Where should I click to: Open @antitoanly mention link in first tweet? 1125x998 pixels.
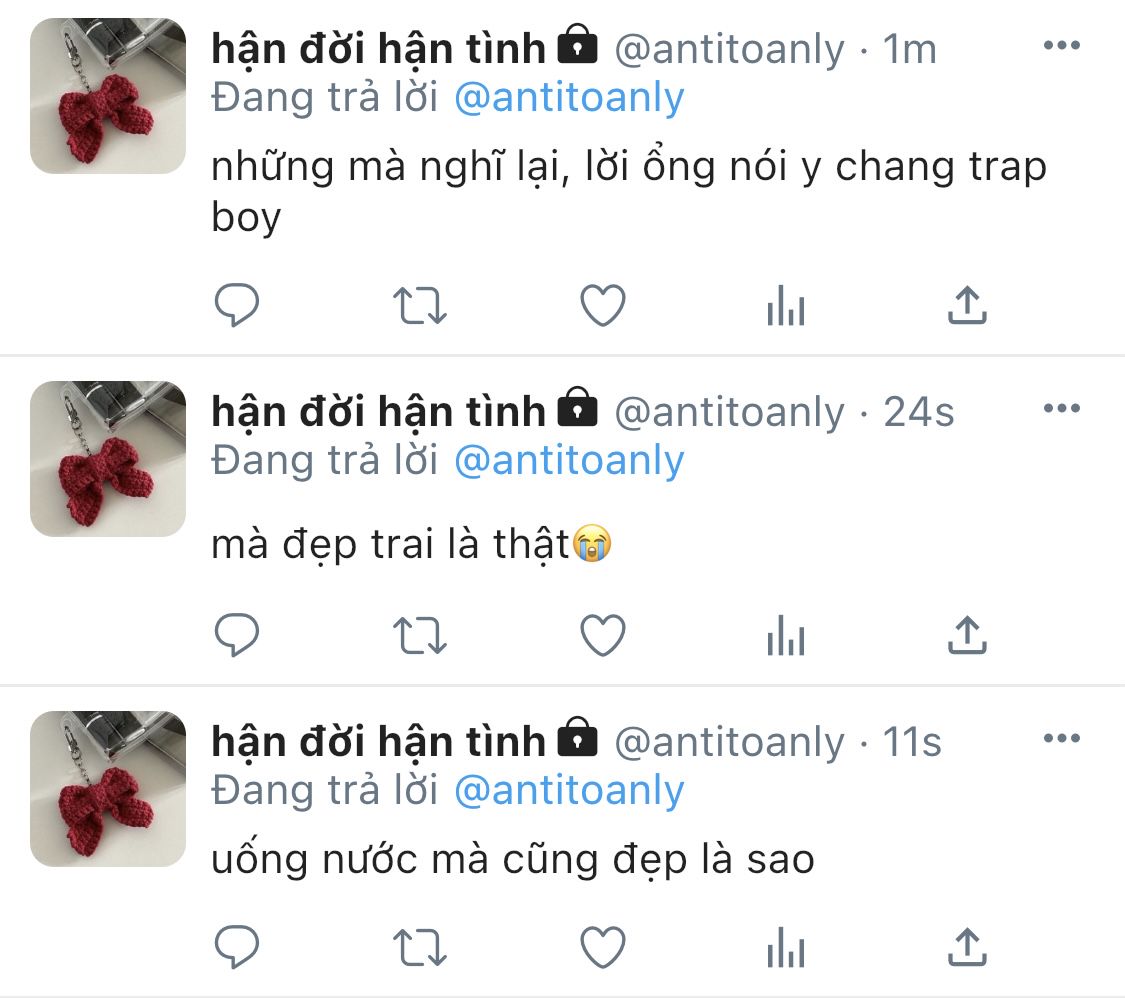(x=570, y=98)
